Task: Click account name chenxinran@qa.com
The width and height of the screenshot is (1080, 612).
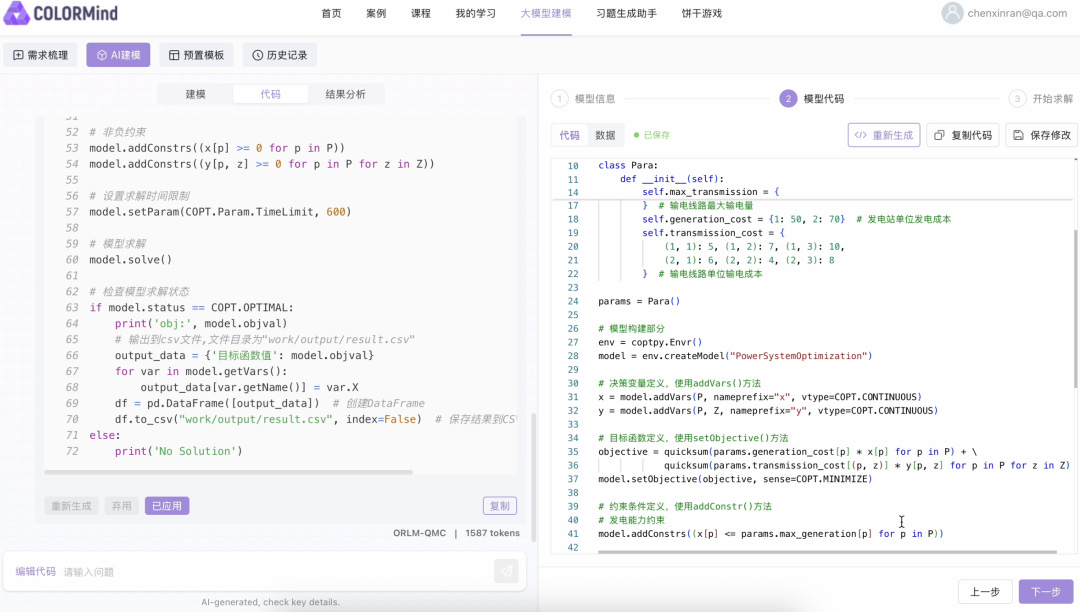Action: pyautogui.click(x=1017, y=13)
